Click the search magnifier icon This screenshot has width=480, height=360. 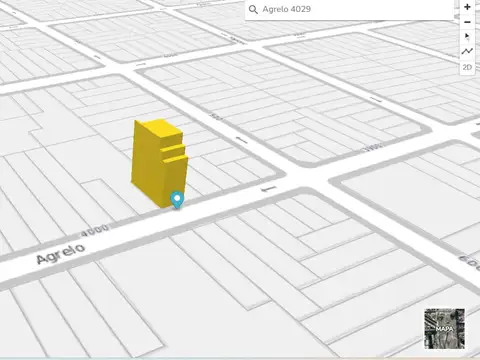coord(253,9)
